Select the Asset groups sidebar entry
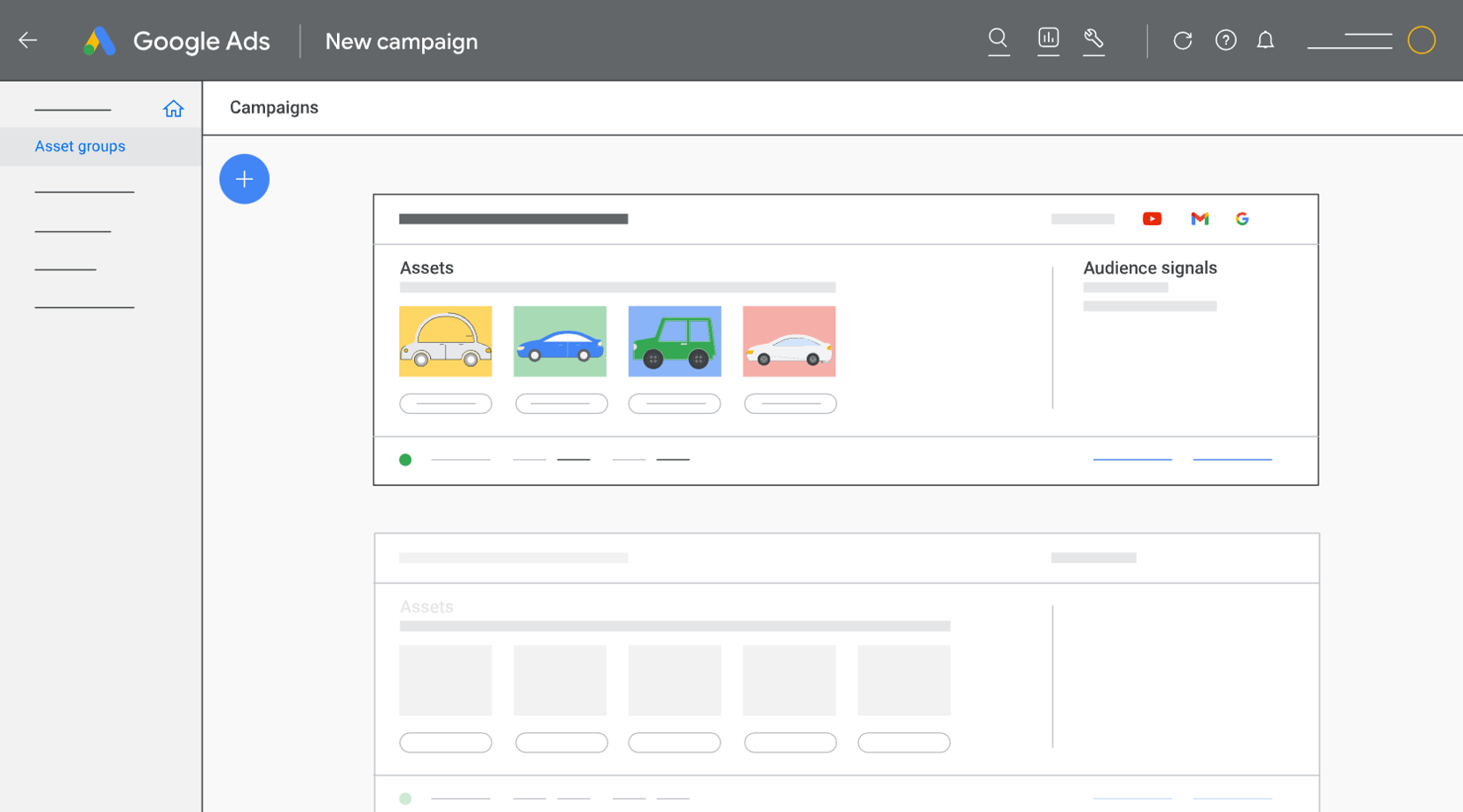 click(x=80, y=145)
